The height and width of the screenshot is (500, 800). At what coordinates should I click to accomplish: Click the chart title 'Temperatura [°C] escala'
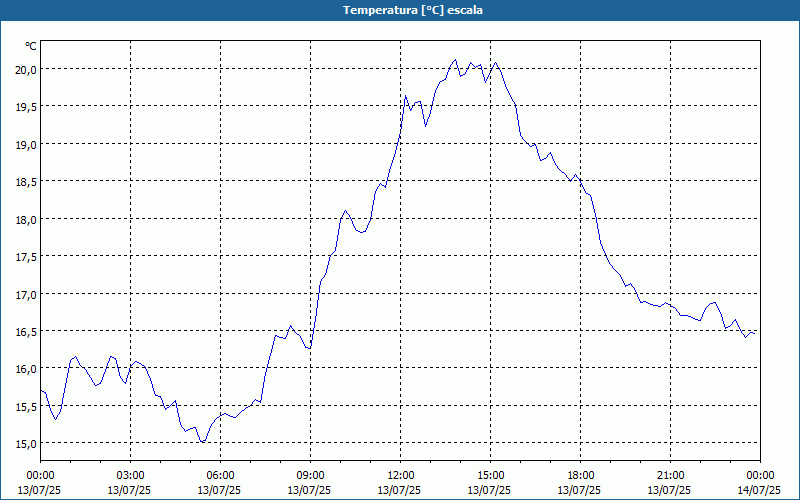point(413,10)
